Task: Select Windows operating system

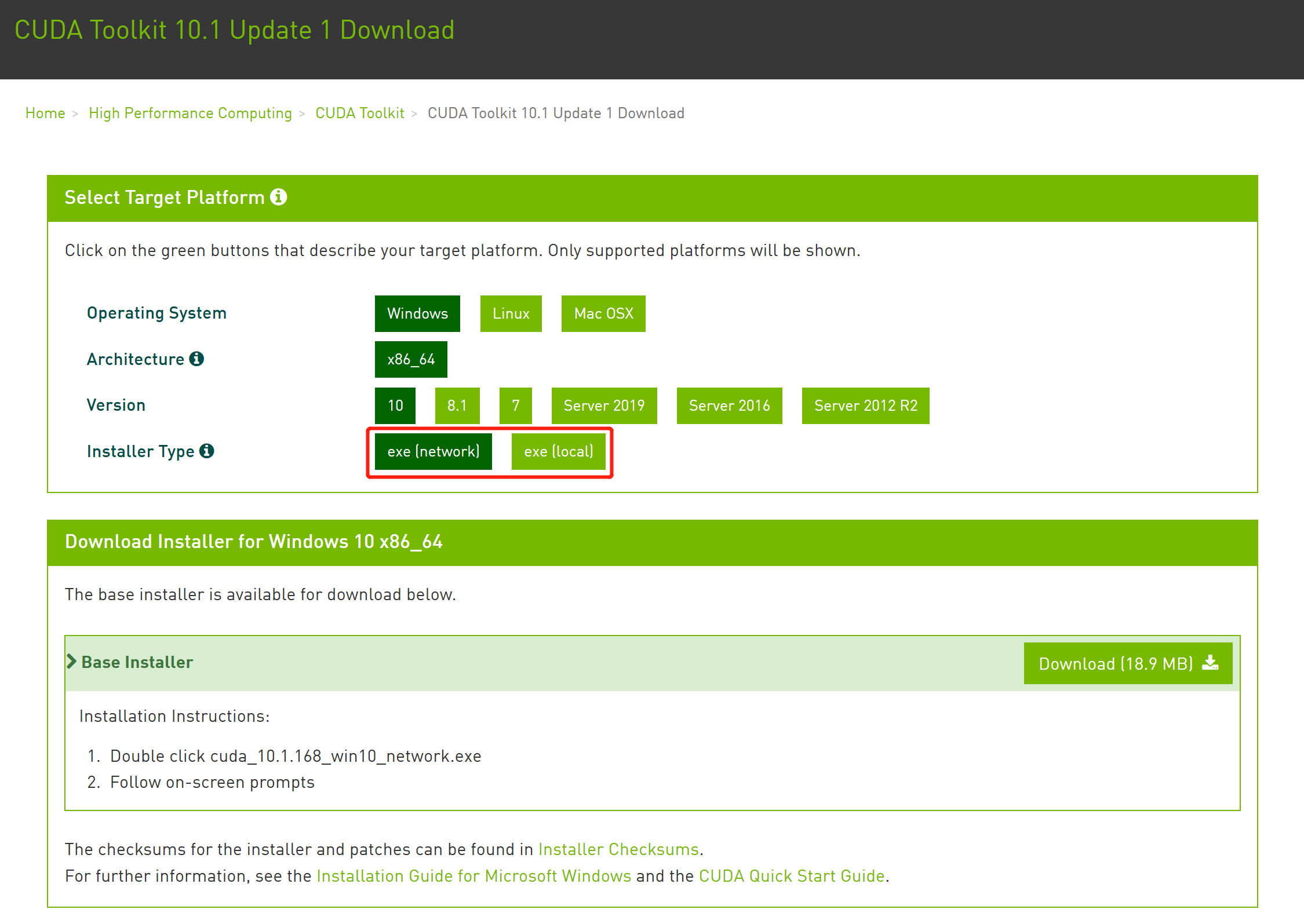Action: click(417, 313)
